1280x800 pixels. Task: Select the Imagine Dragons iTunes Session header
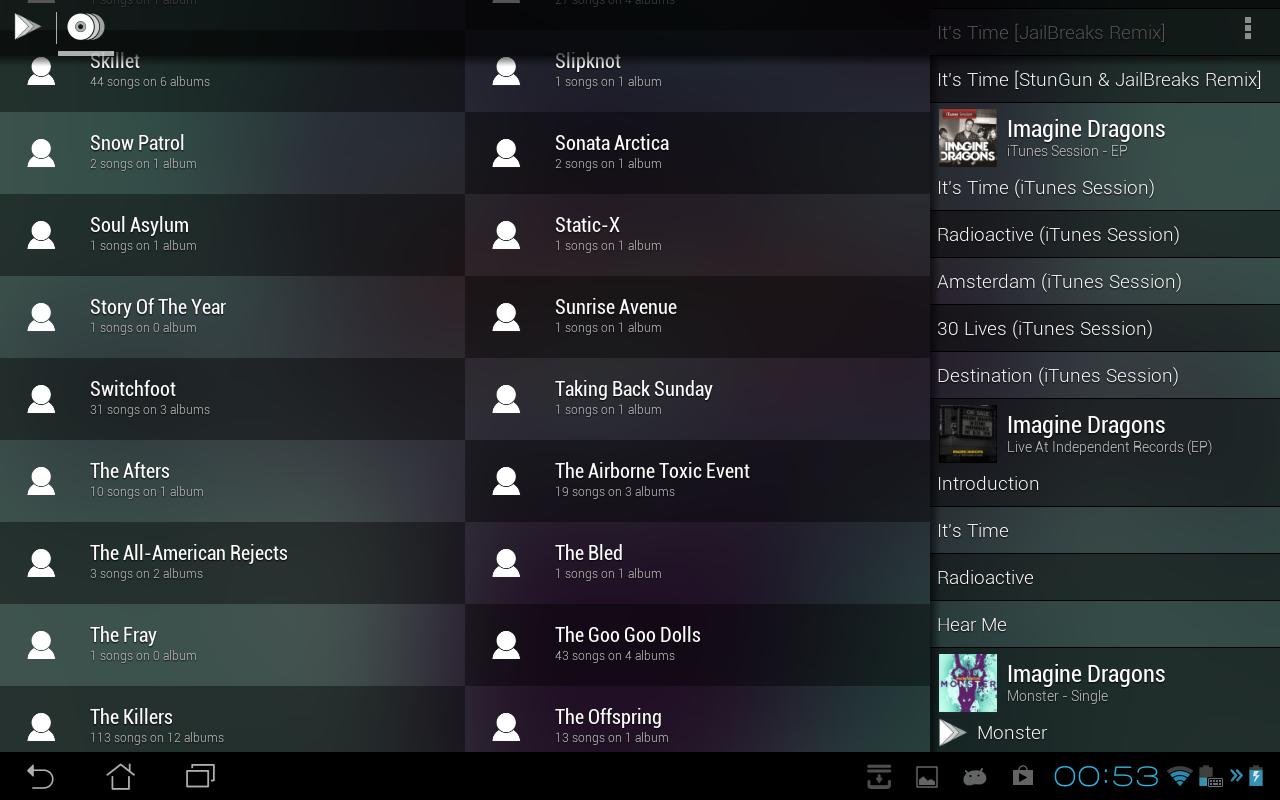point(1105,138)
